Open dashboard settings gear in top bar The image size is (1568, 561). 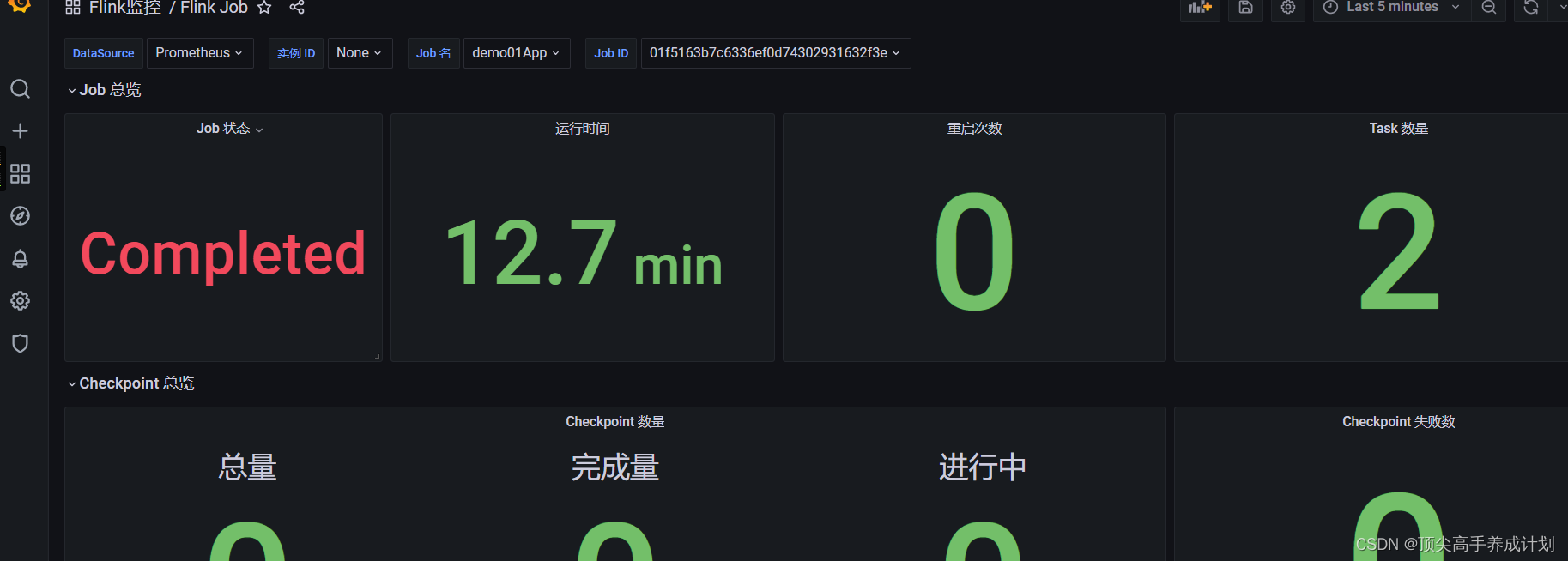1288,8
